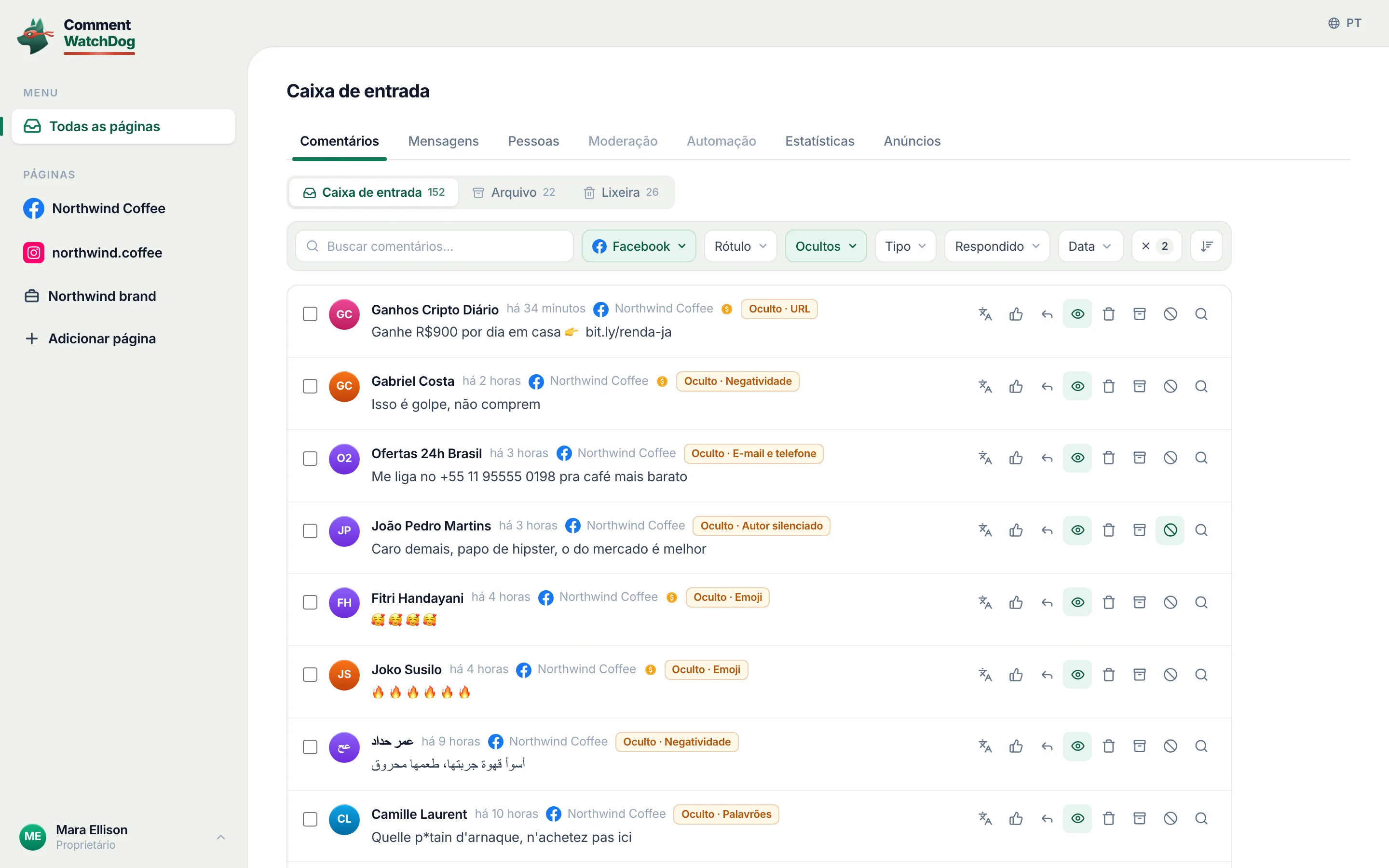1389x868 pixels.
Task: Open the Facebook platform filter dropdown
Action: coord(639,246)
